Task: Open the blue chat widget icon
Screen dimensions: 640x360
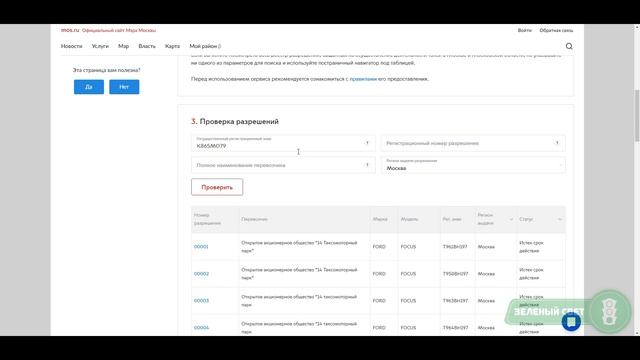Action: click(571, 322)
